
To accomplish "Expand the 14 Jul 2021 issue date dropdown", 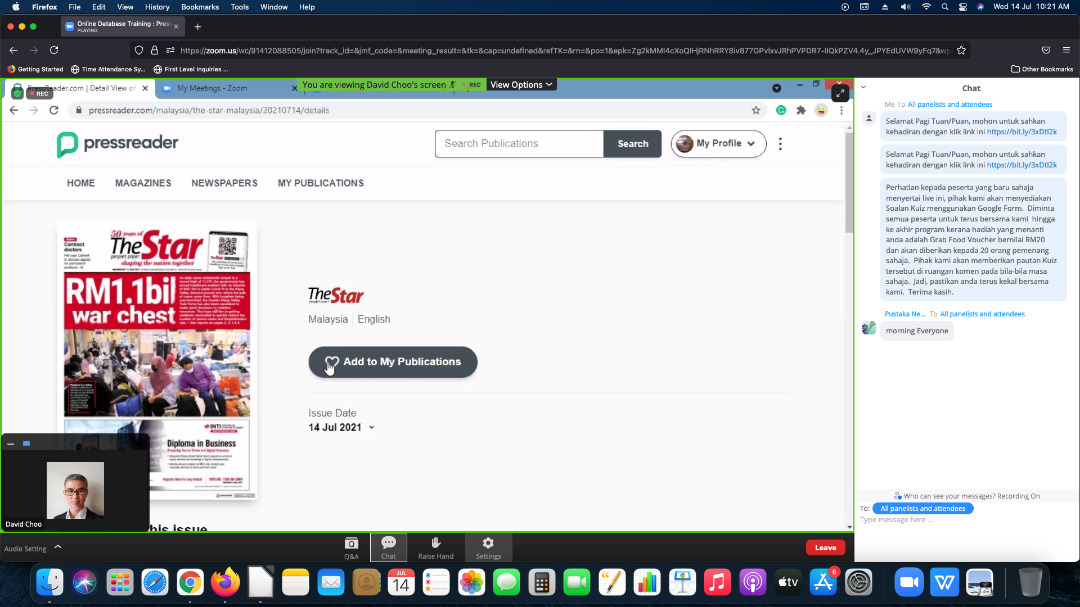I will [342, 427].
